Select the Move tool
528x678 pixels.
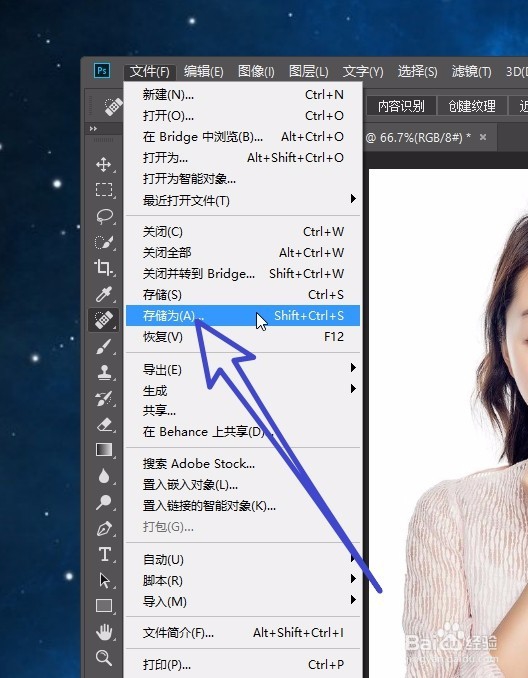point(103,164)
